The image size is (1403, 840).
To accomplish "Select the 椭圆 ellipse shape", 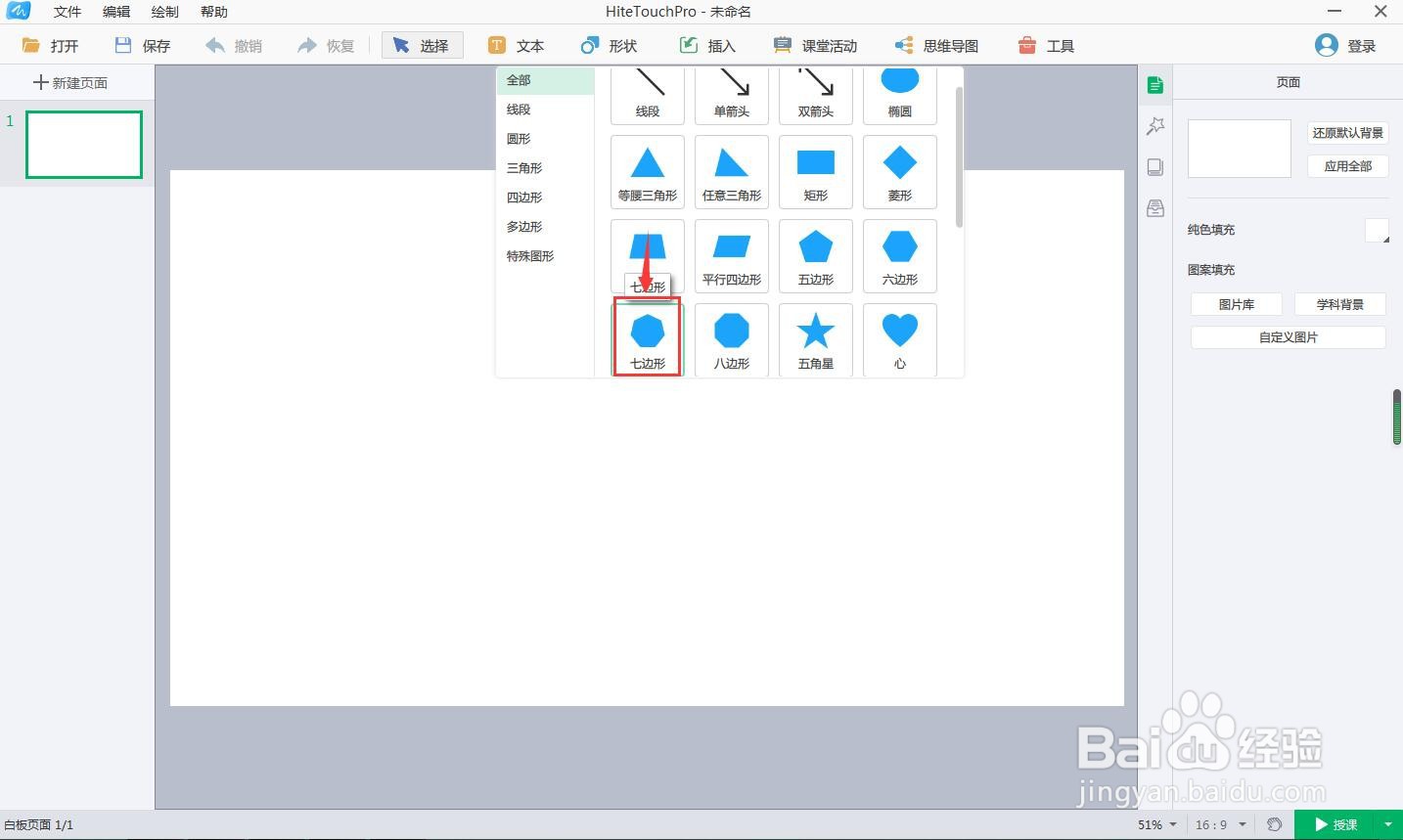I will [900, 96].
